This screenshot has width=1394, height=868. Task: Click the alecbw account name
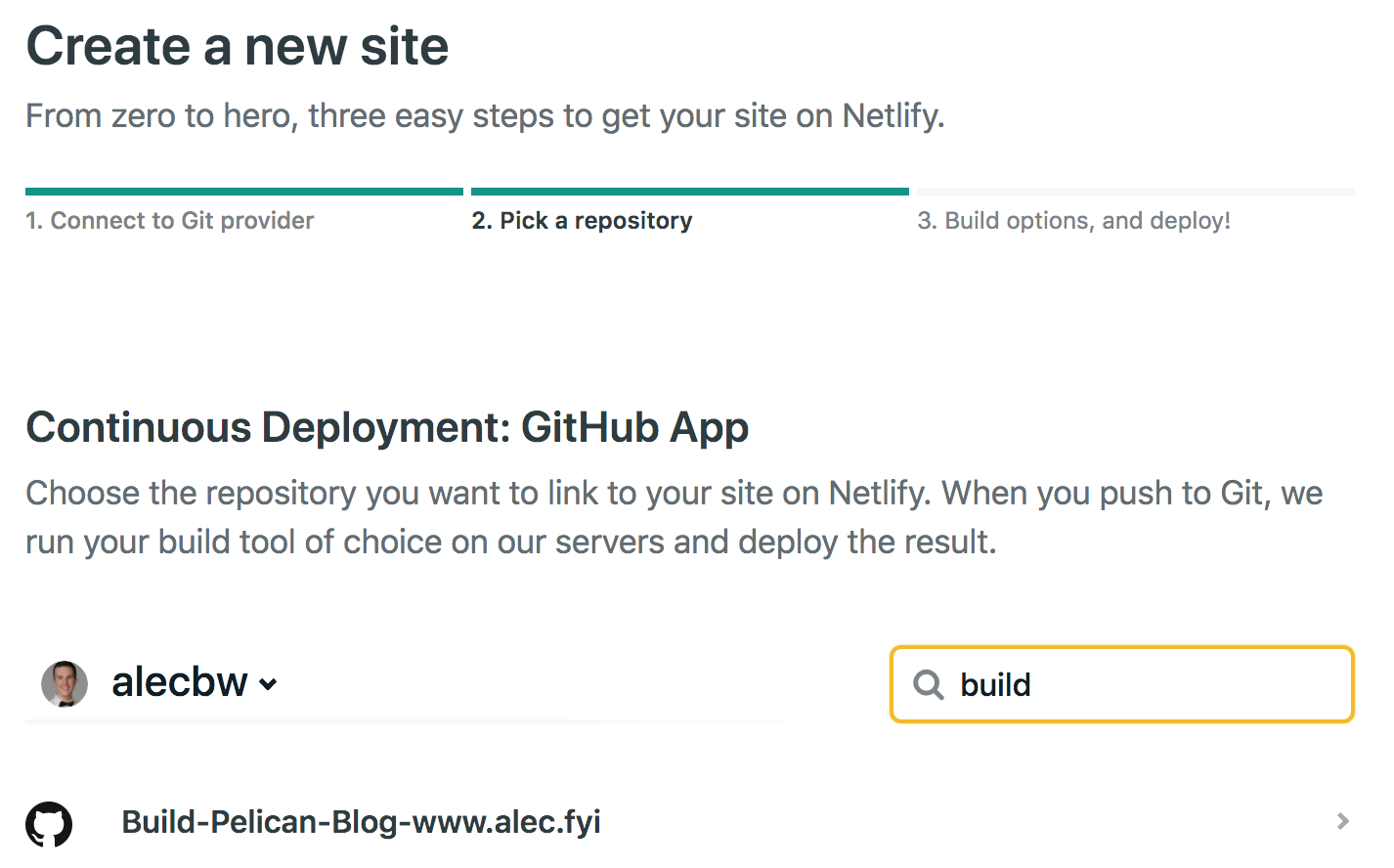click(180, 682)
